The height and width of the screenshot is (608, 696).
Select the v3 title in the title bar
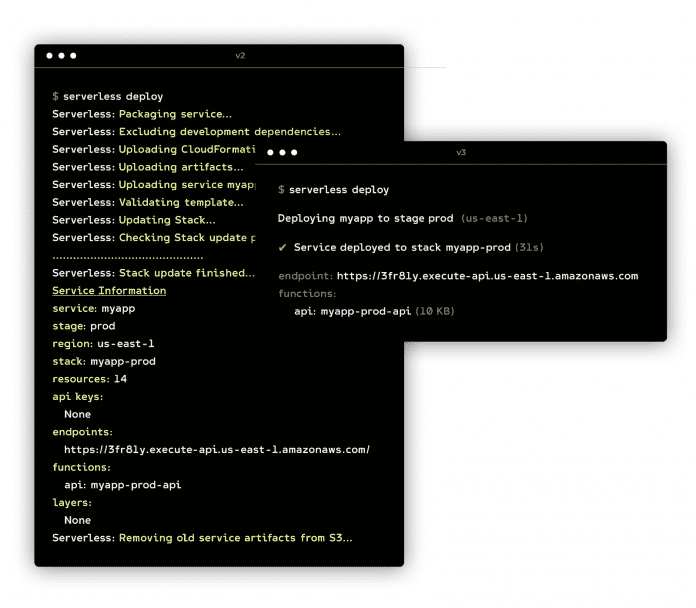point(461,153)
